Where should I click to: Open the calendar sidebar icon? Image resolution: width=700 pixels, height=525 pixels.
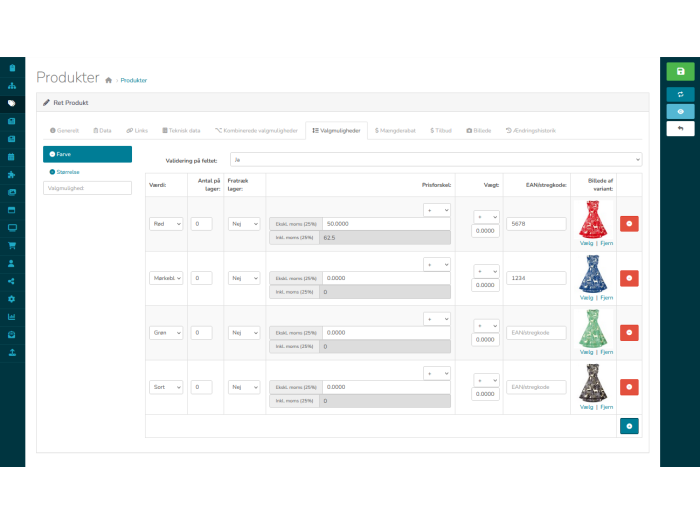click(x=12, y=157)
